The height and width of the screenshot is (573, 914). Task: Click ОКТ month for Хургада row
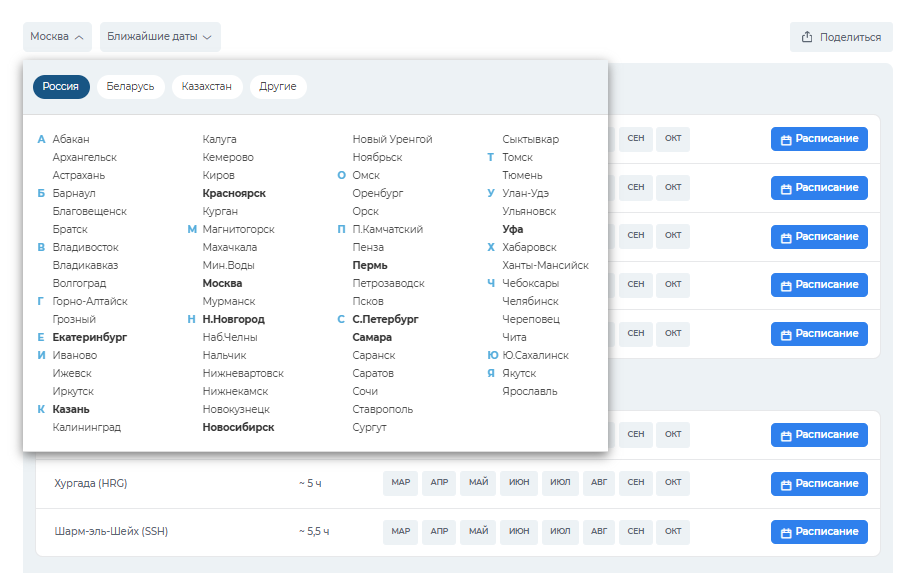673,483
